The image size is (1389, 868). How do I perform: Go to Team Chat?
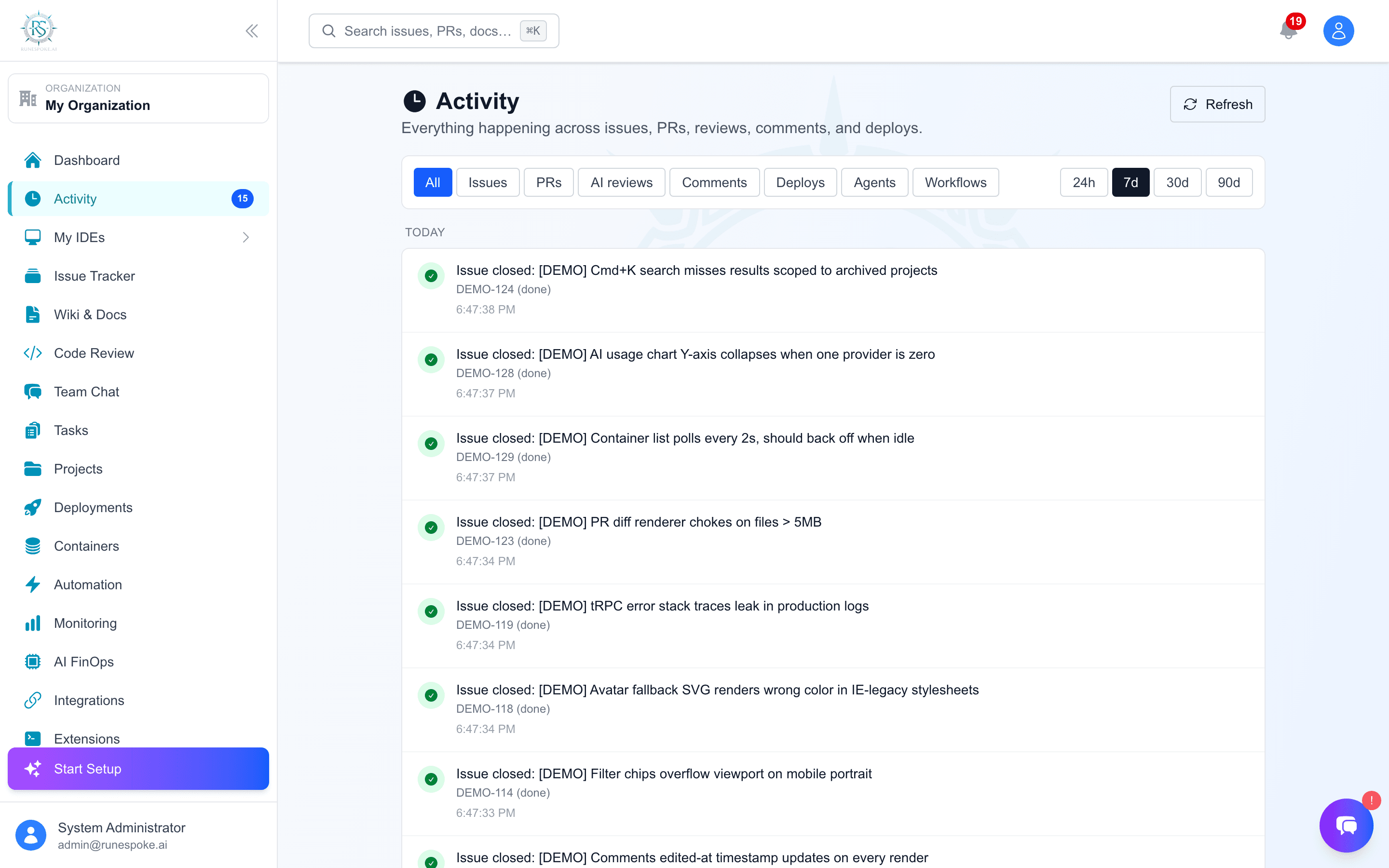tap(138, 392)
